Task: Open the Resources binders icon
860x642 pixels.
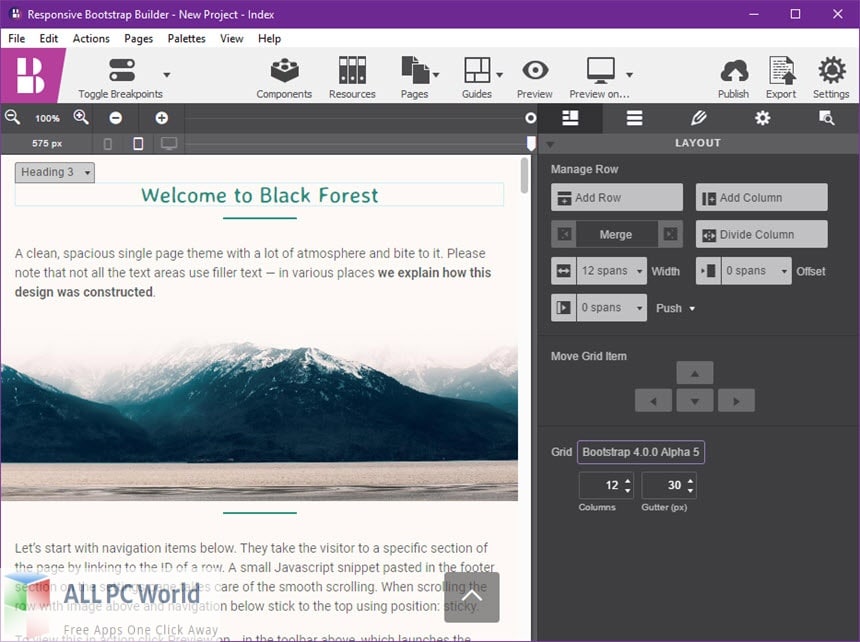Action: (x=352, y=72)
